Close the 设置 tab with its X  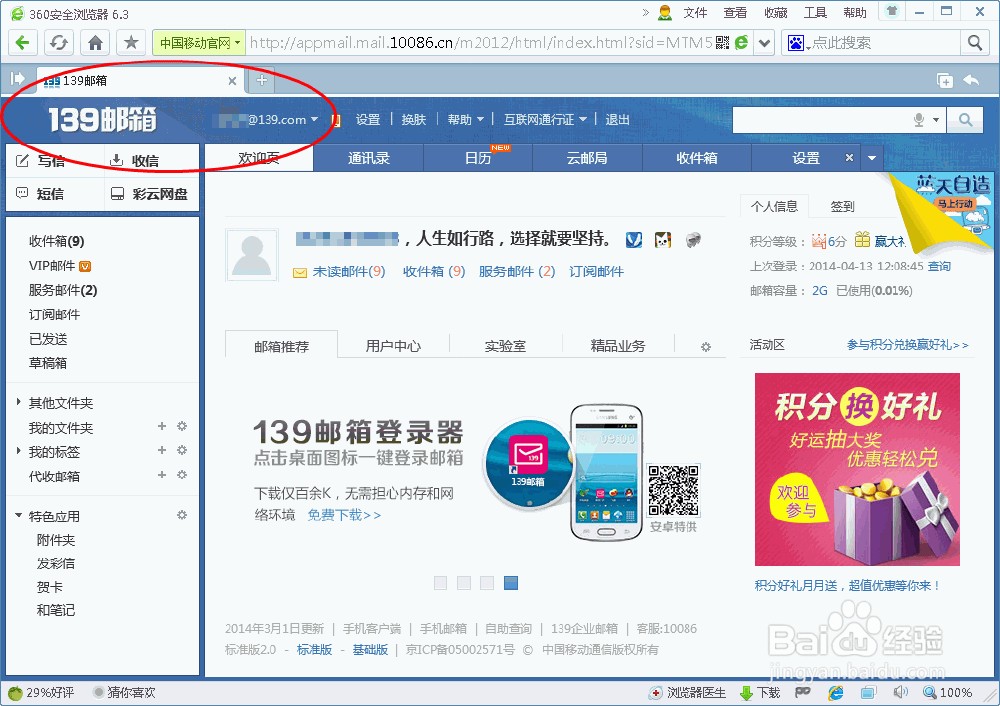click(x=849, y=158)
